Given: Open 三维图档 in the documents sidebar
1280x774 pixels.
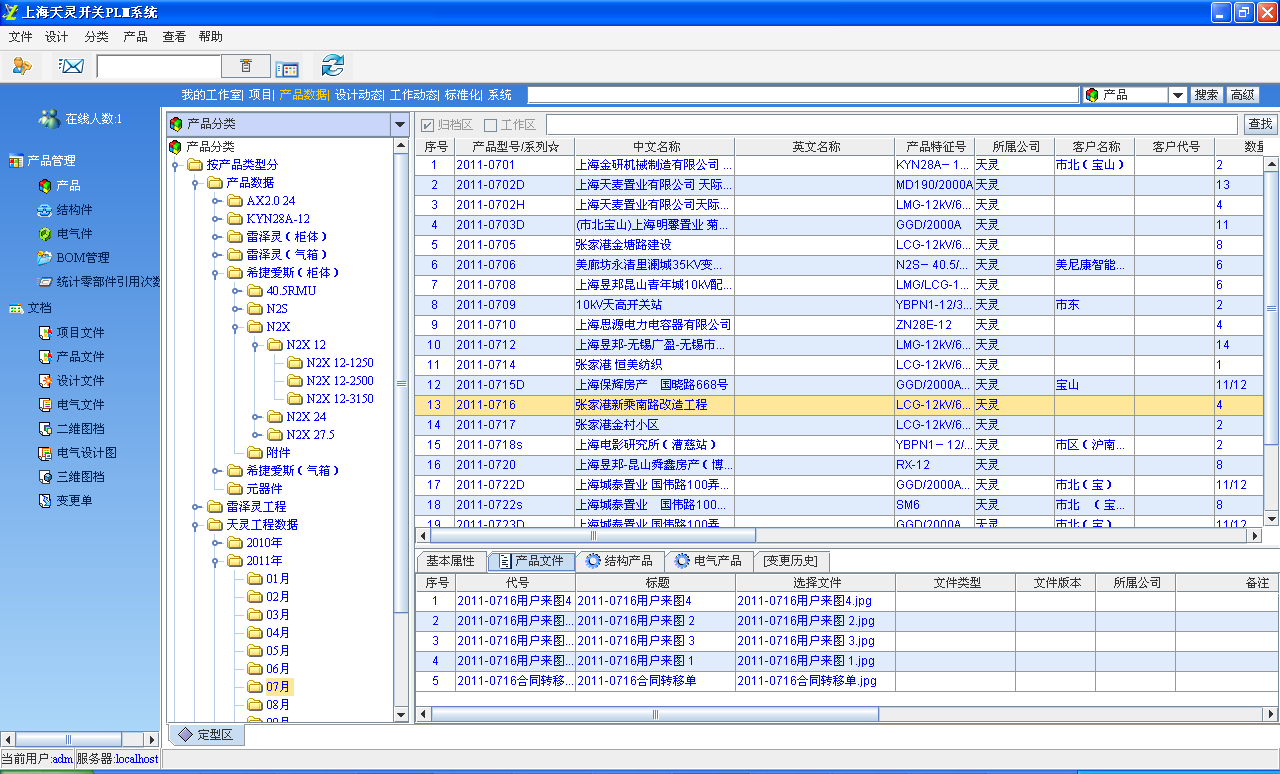Looking at the screenshot, I should pyautogui.click(x=80, y=477).
